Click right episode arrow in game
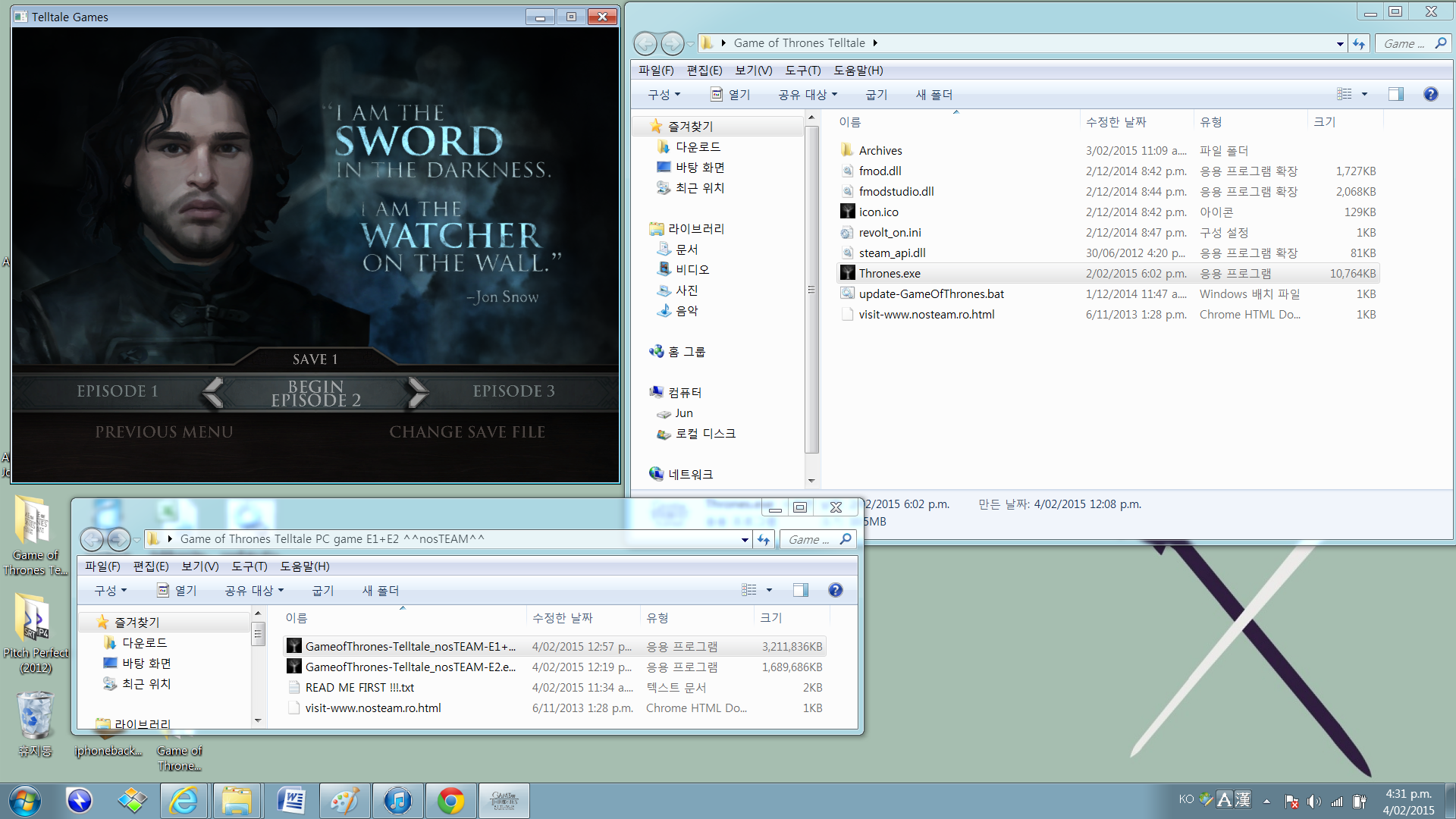 [418, 392]
